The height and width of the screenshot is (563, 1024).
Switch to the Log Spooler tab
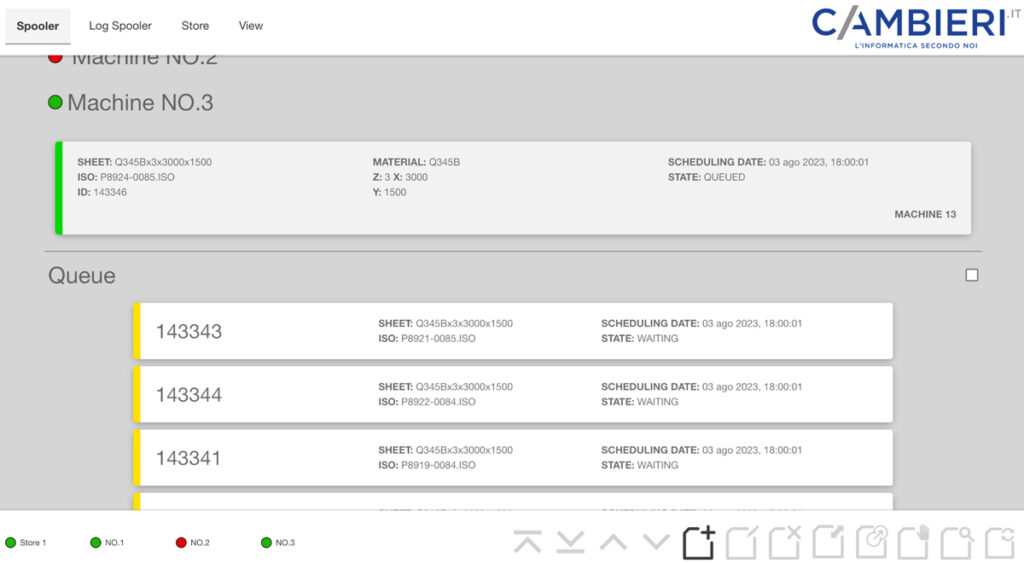pyautogui.click(x=120, y=26)
